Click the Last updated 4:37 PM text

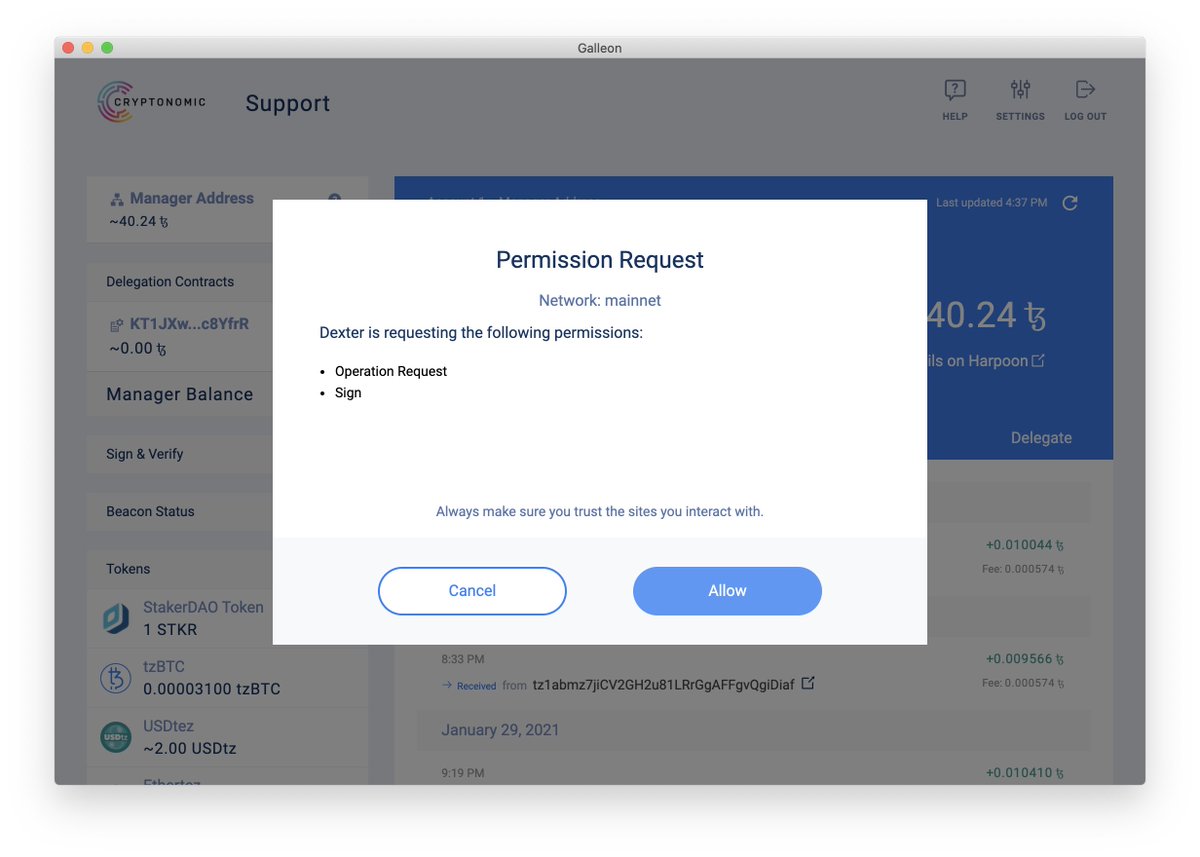click(992, 203)
